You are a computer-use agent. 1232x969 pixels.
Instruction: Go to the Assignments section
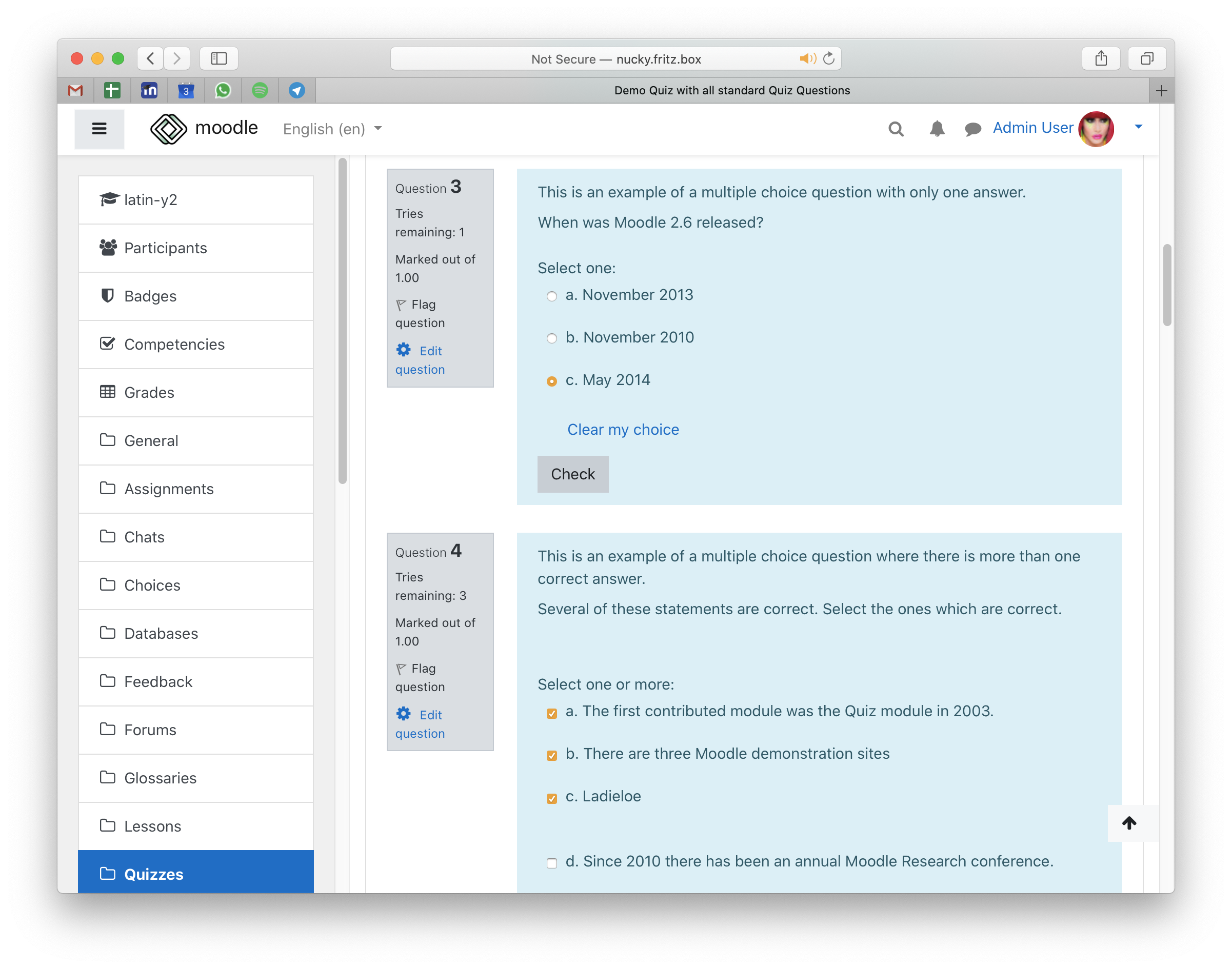(196, 489)
